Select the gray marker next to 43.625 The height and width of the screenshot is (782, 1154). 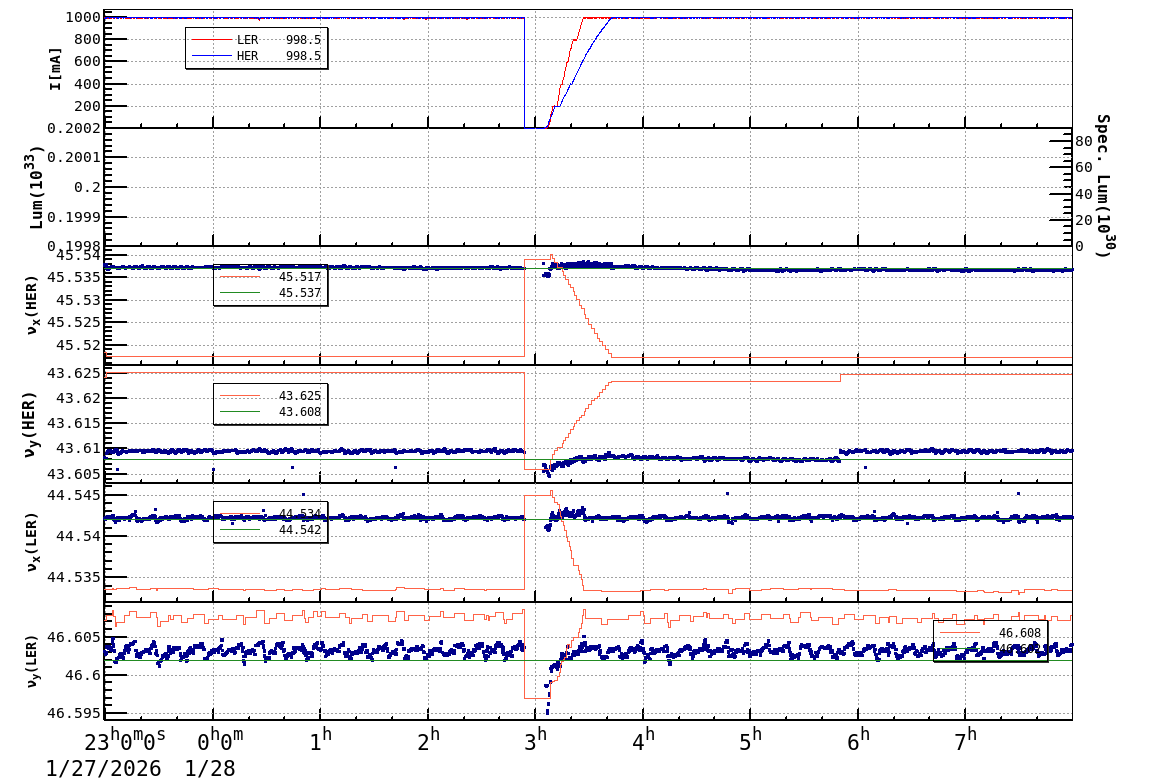(240, 395)
